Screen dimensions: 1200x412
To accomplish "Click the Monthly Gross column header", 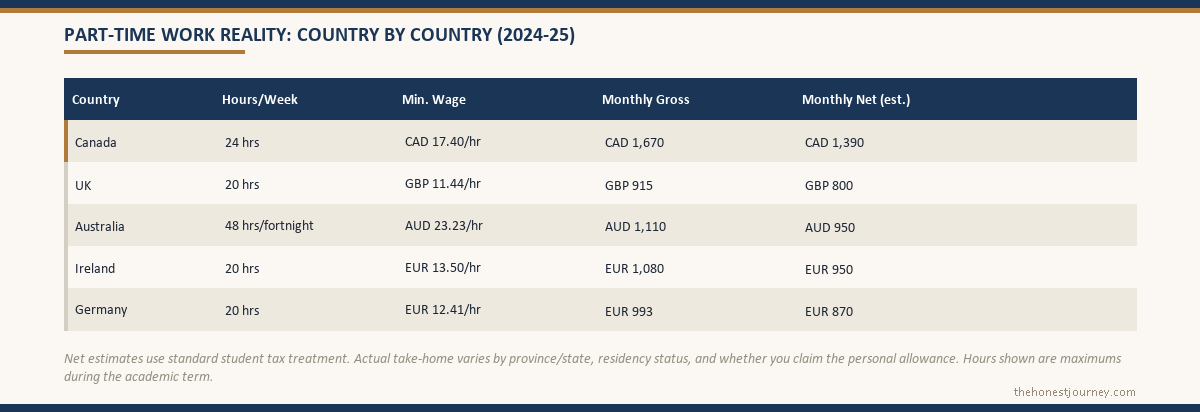I will coord(646,100).
